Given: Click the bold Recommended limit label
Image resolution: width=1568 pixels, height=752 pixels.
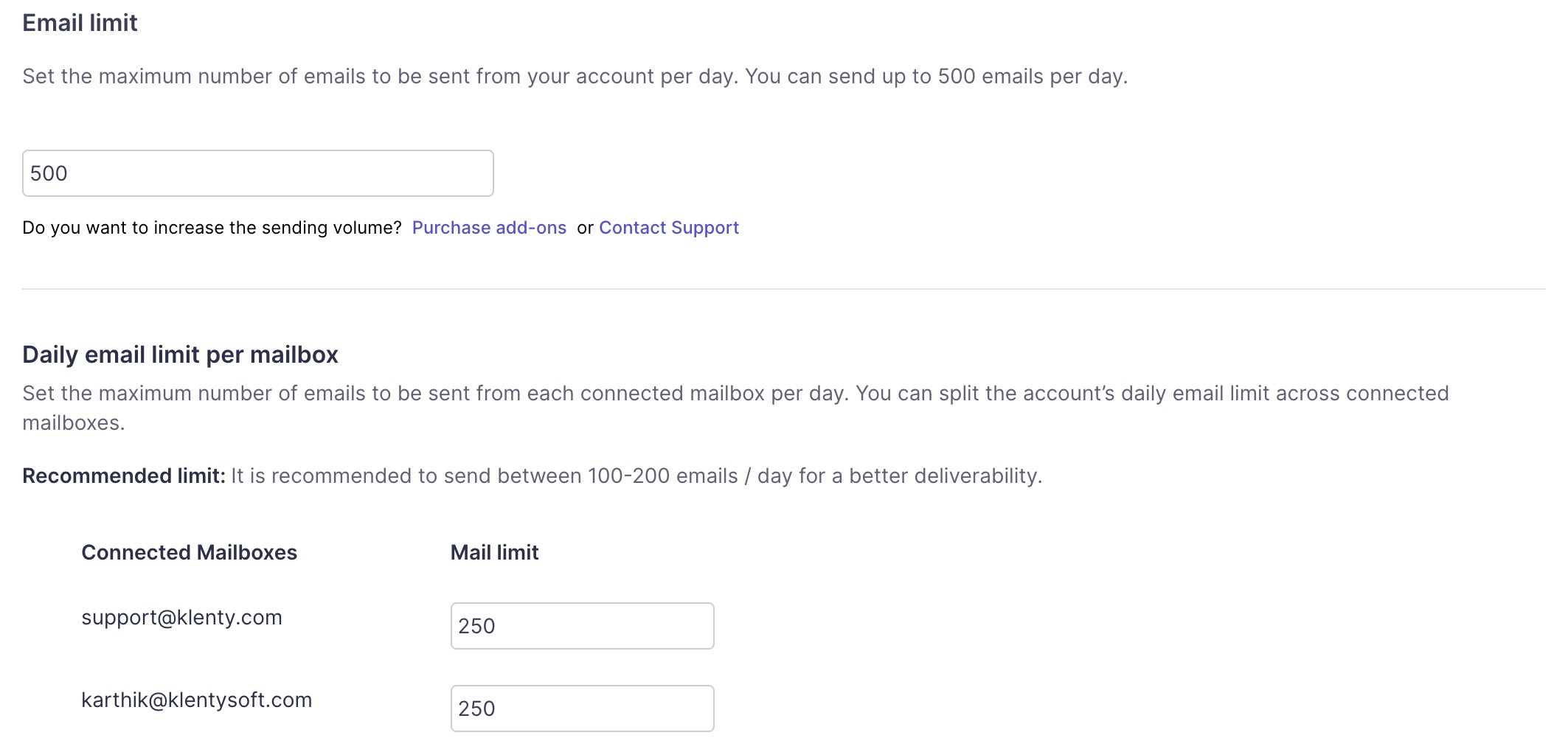Looking at the screenshot, I should [123, 476].
